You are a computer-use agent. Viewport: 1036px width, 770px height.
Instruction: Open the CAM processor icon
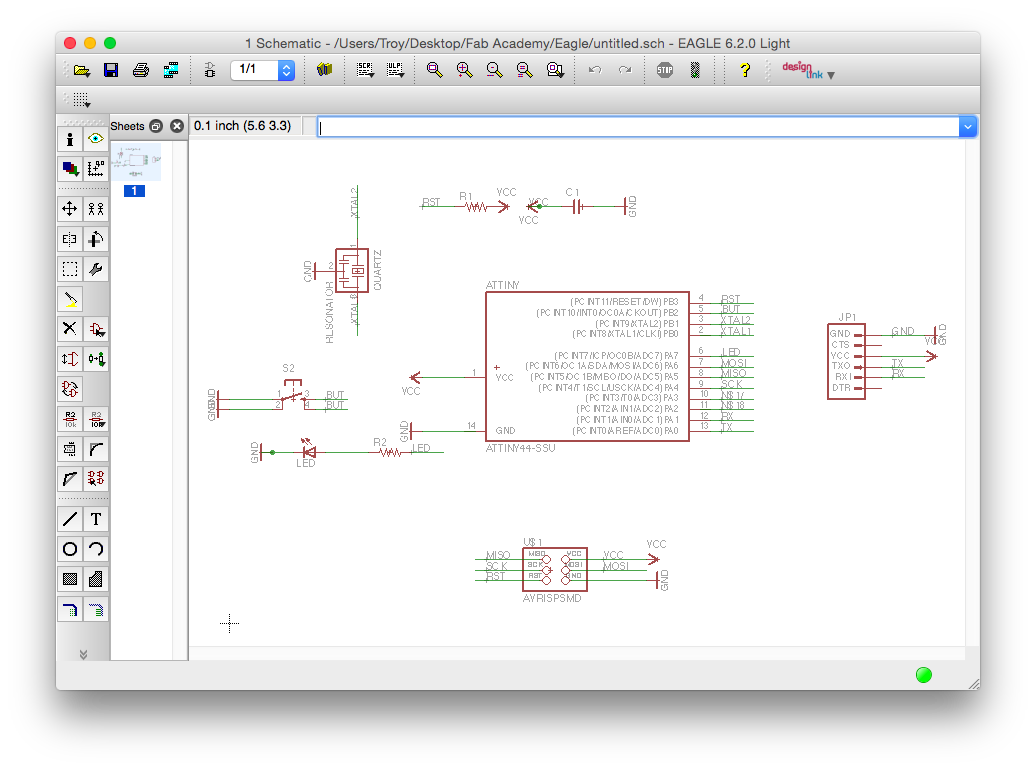coord(171,70)
